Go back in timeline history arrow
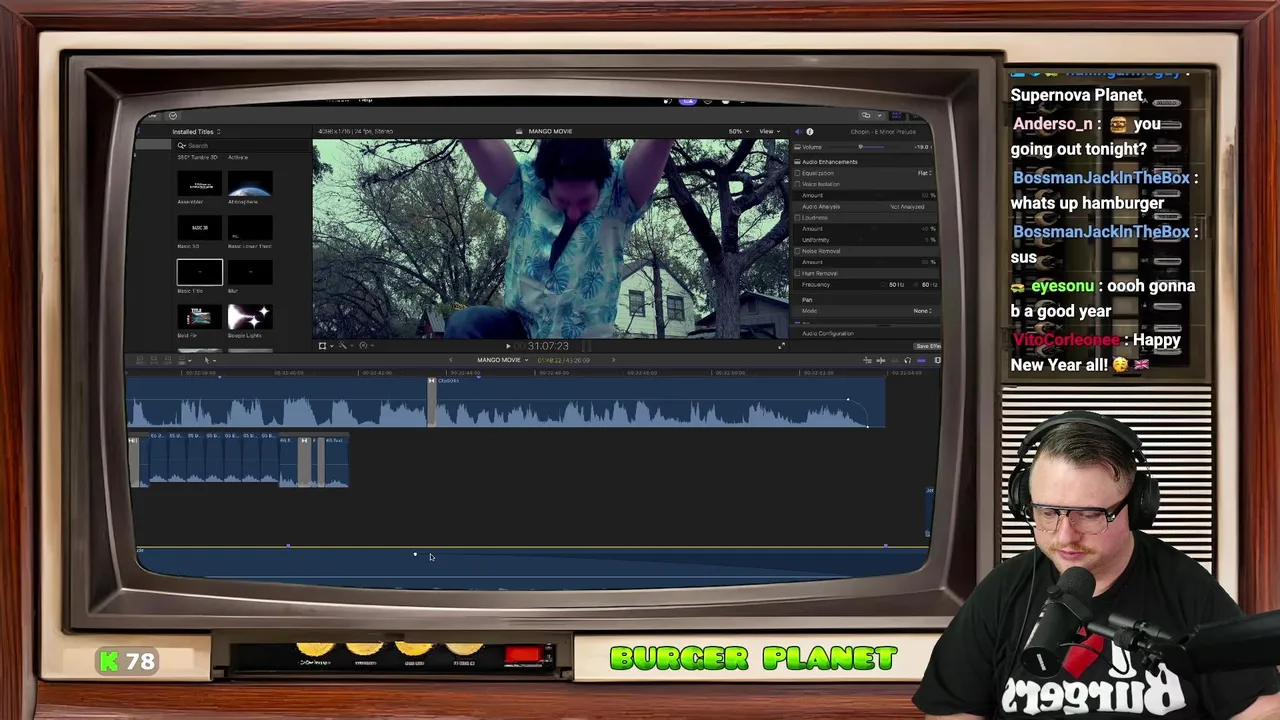 pos(450,360)
